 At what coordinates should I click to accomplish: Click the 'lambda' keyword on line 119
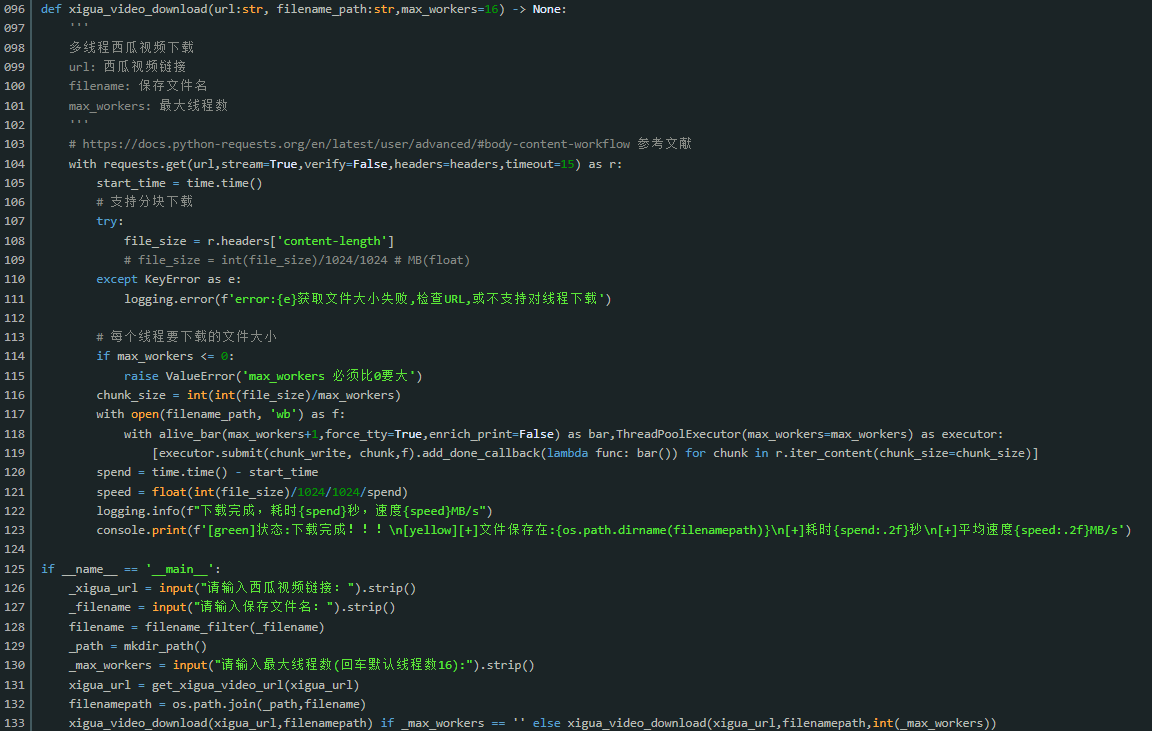tap(567, 453)
